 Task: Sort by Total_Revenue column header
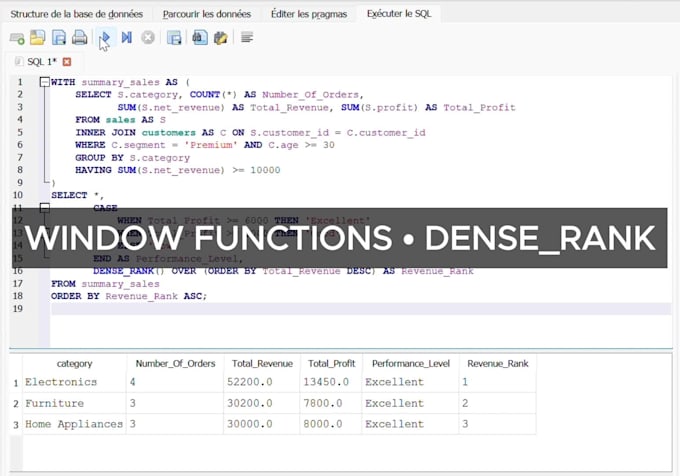point(262,364)
